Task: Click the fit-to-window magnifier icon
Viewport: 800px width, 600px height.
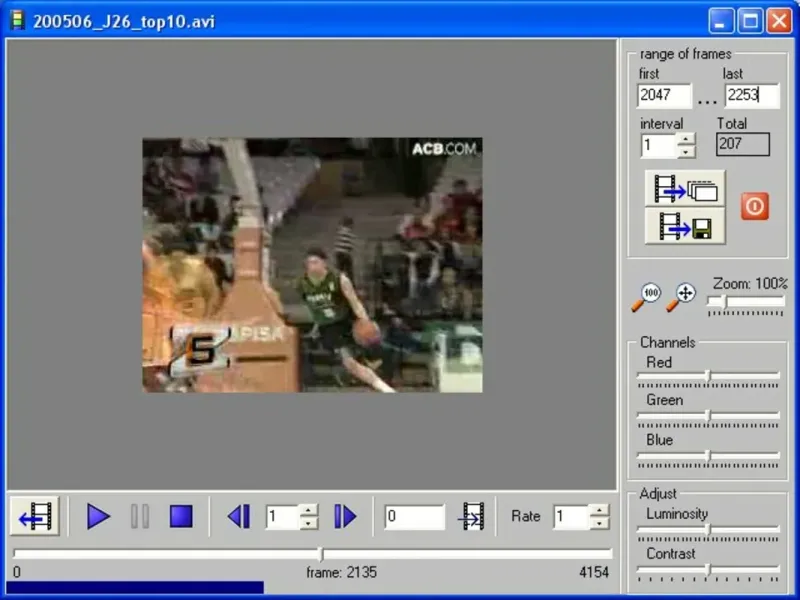Action: pos(681,297)
